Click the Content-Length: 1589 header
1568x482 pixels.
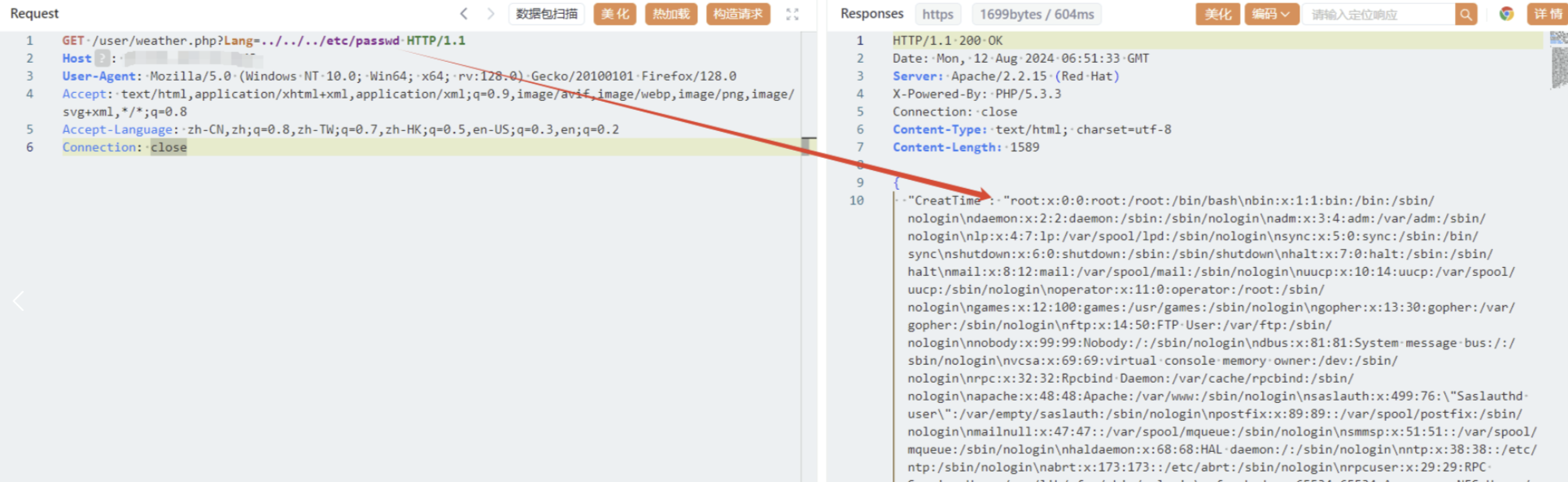point(966,147)
